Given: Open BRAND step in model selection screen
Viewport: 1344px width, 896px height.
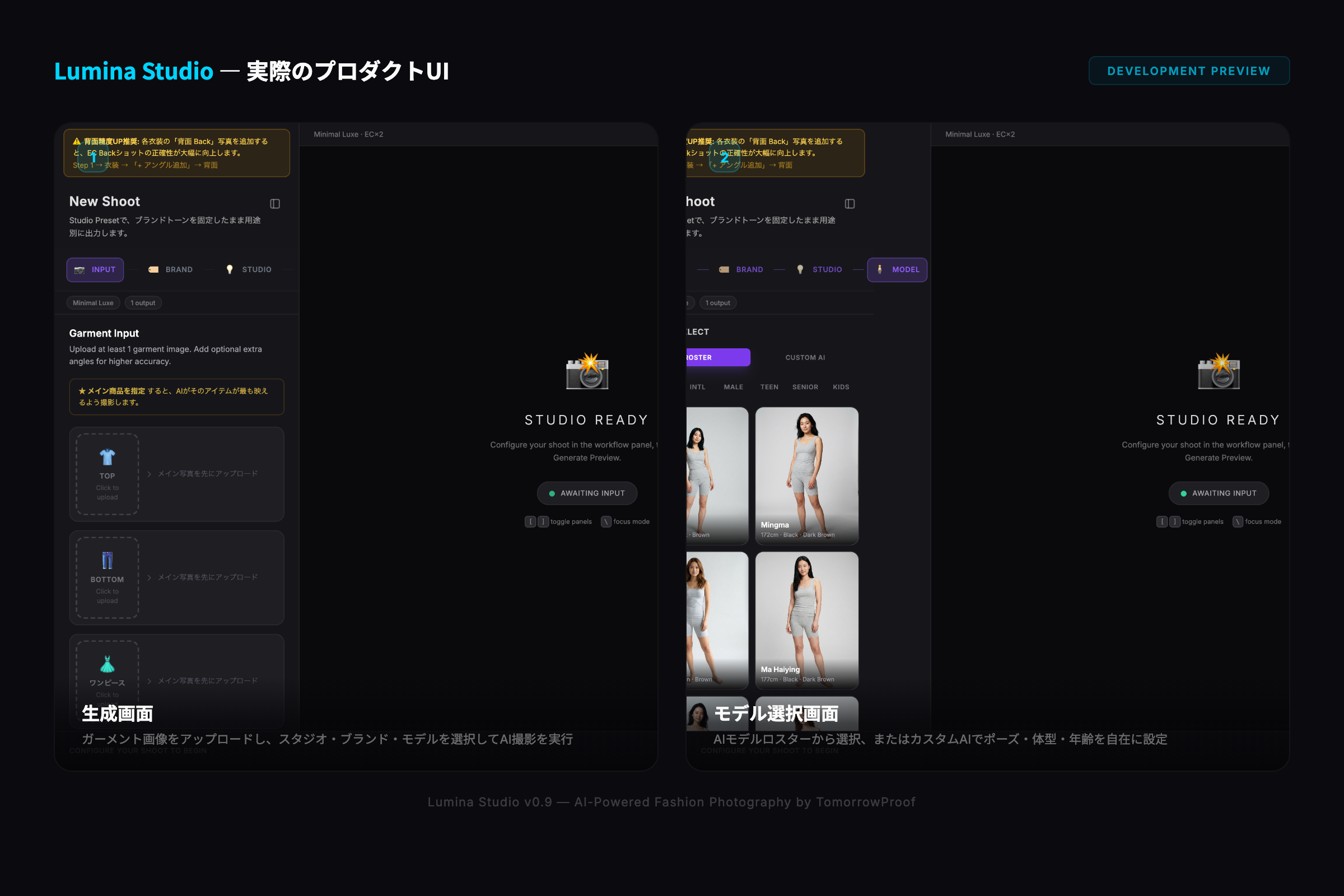Looking at the screenshot, I should pos(740,270).
